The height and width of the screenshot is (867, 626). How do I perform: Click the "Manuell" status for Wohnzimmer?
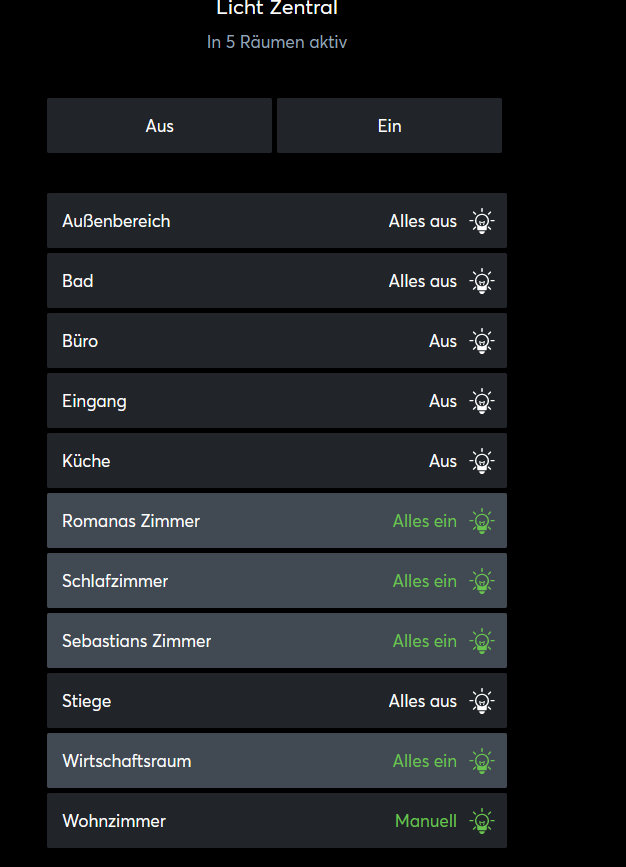[425, 821]
